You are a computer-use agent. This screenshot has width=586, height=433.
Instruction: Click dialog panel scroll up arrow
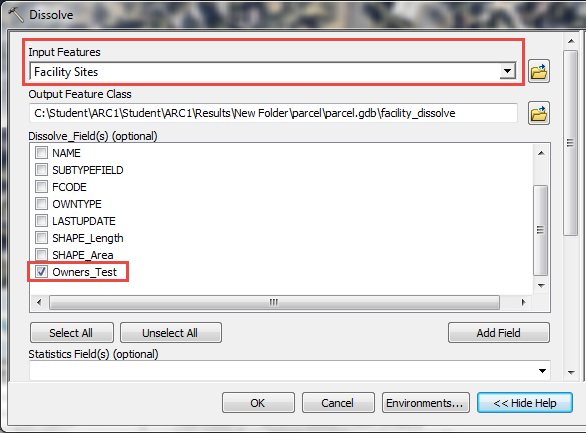coord(571,41)
